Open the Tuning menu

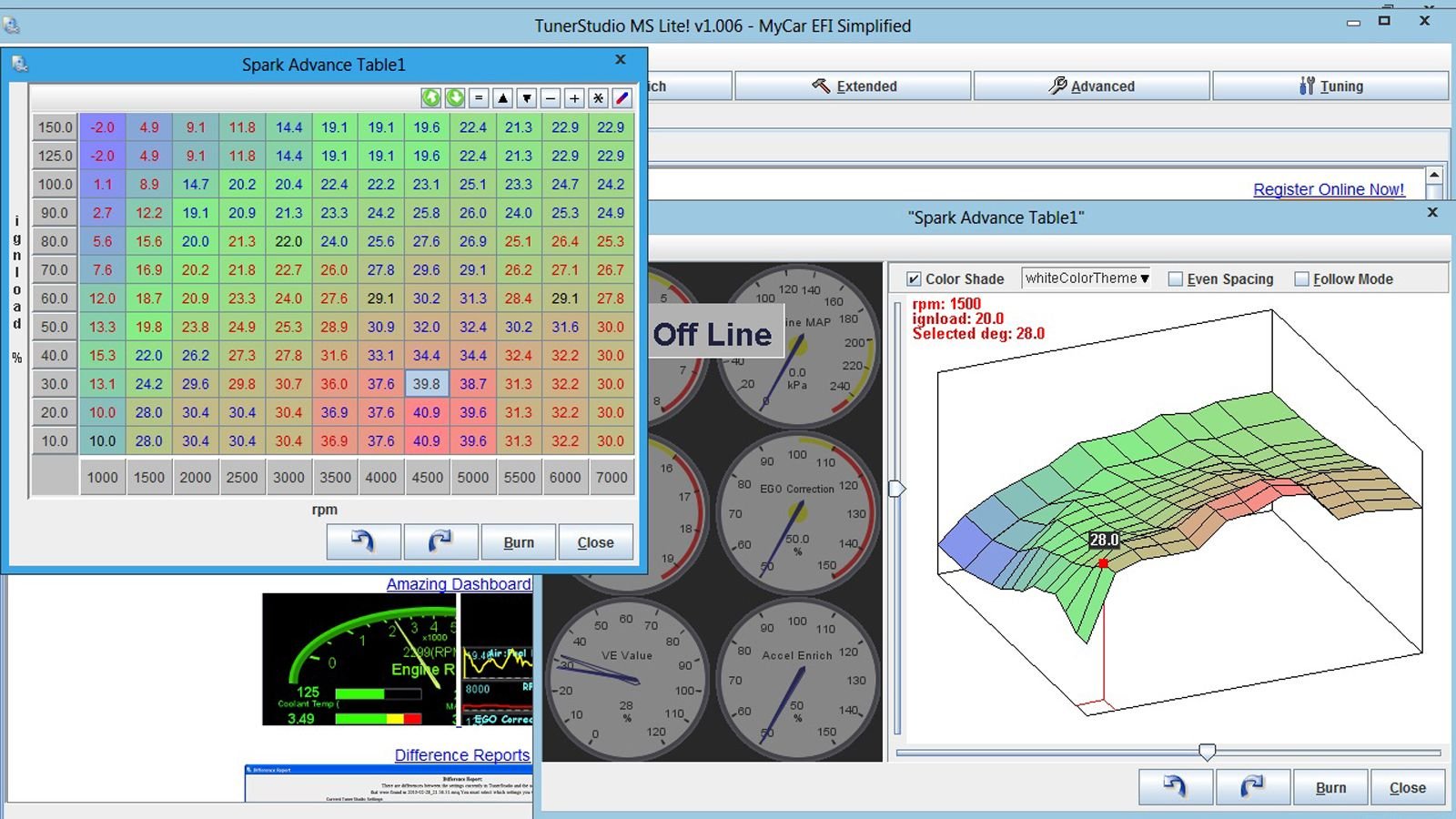click(x=1330, y=86)
